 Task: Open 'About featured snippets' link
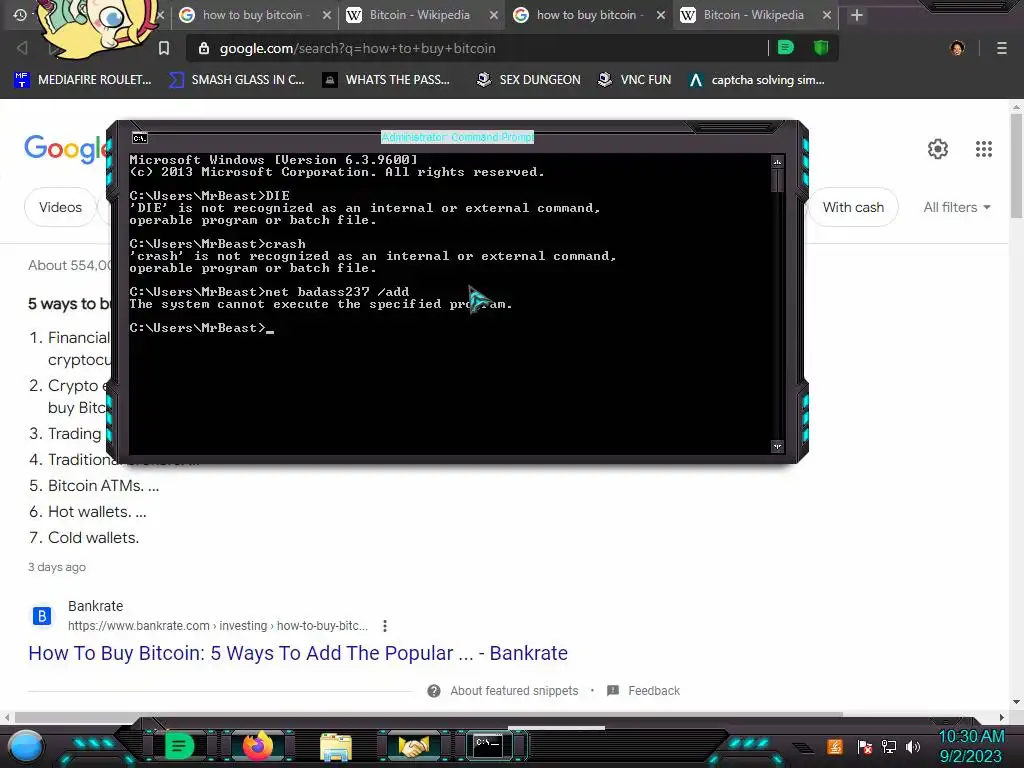pos(514,691)
